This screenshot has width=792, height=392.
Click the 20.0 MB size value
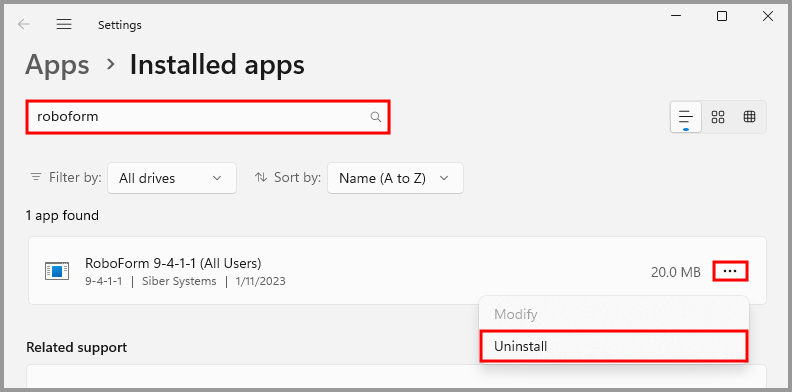tap(676, 272)
